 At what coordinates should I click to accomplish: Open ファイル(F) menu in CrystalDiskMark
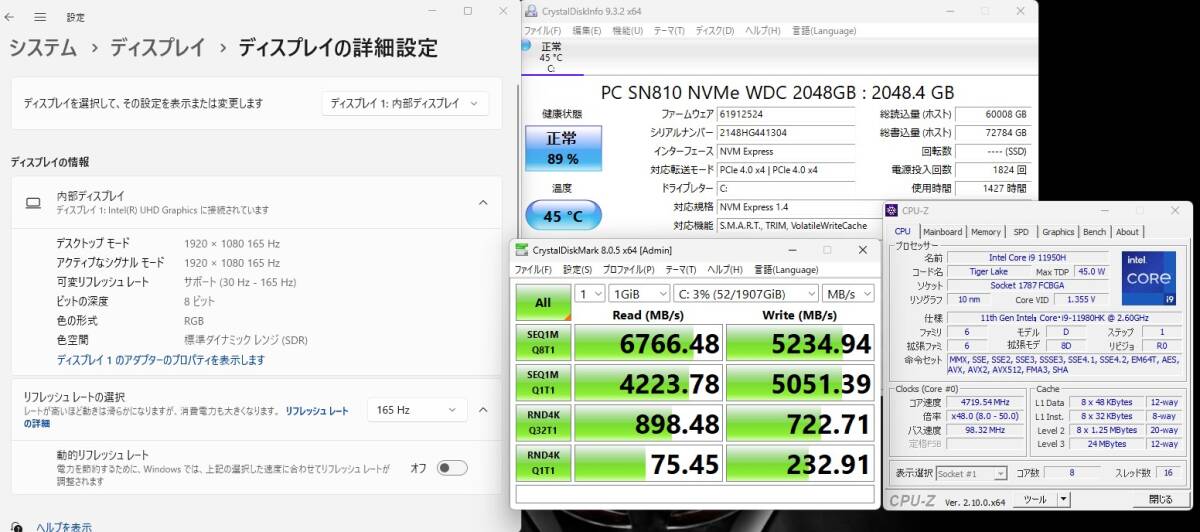coord(535,270)
